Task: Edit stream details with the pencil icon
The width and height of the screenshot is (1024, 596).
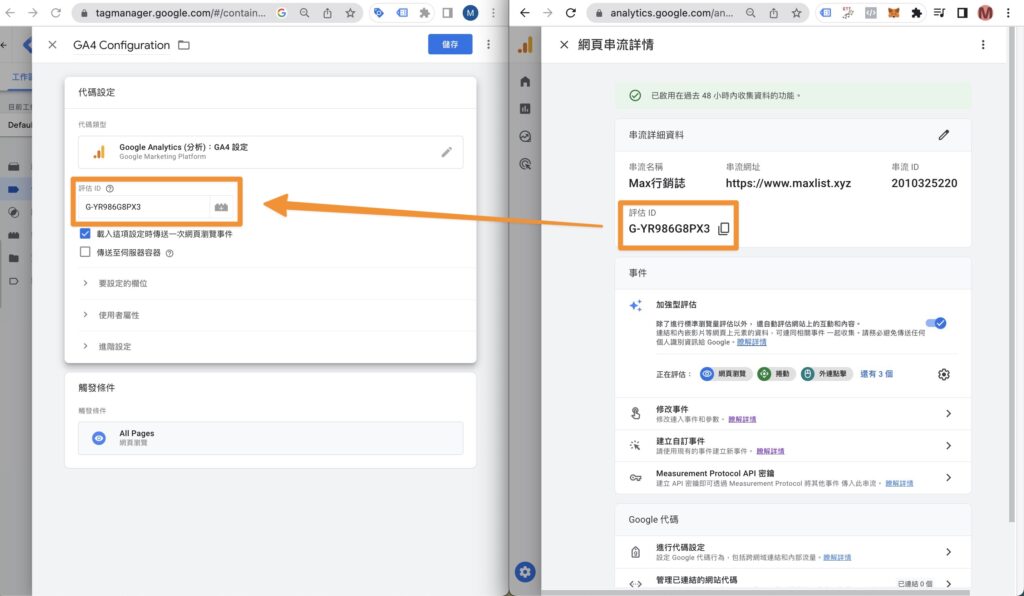Action: [944, 135]
